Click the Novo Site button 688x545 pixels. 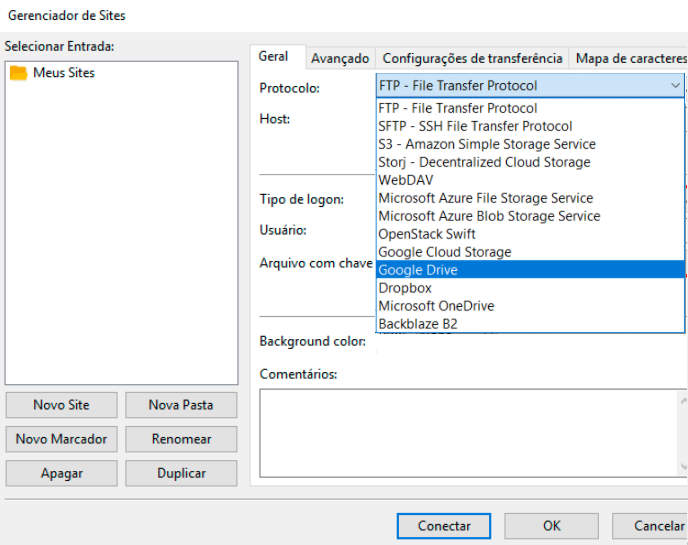coord(61,405)
